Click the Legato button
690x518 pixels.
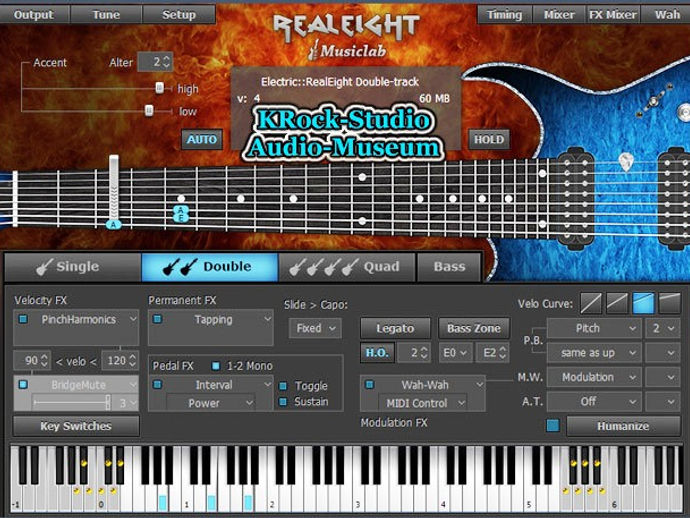395,328
